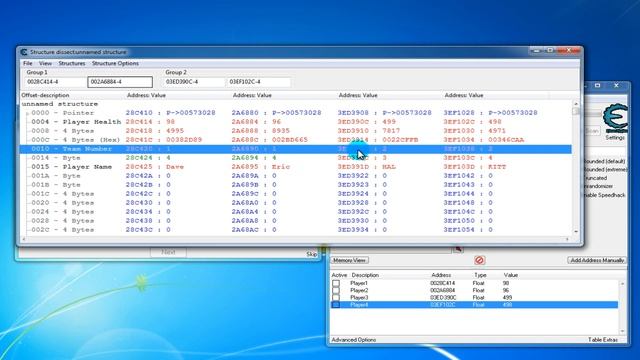Viewport: 640px width, 360px height.
Task: Click the Type column header in address list
Action: pos(480,275)
